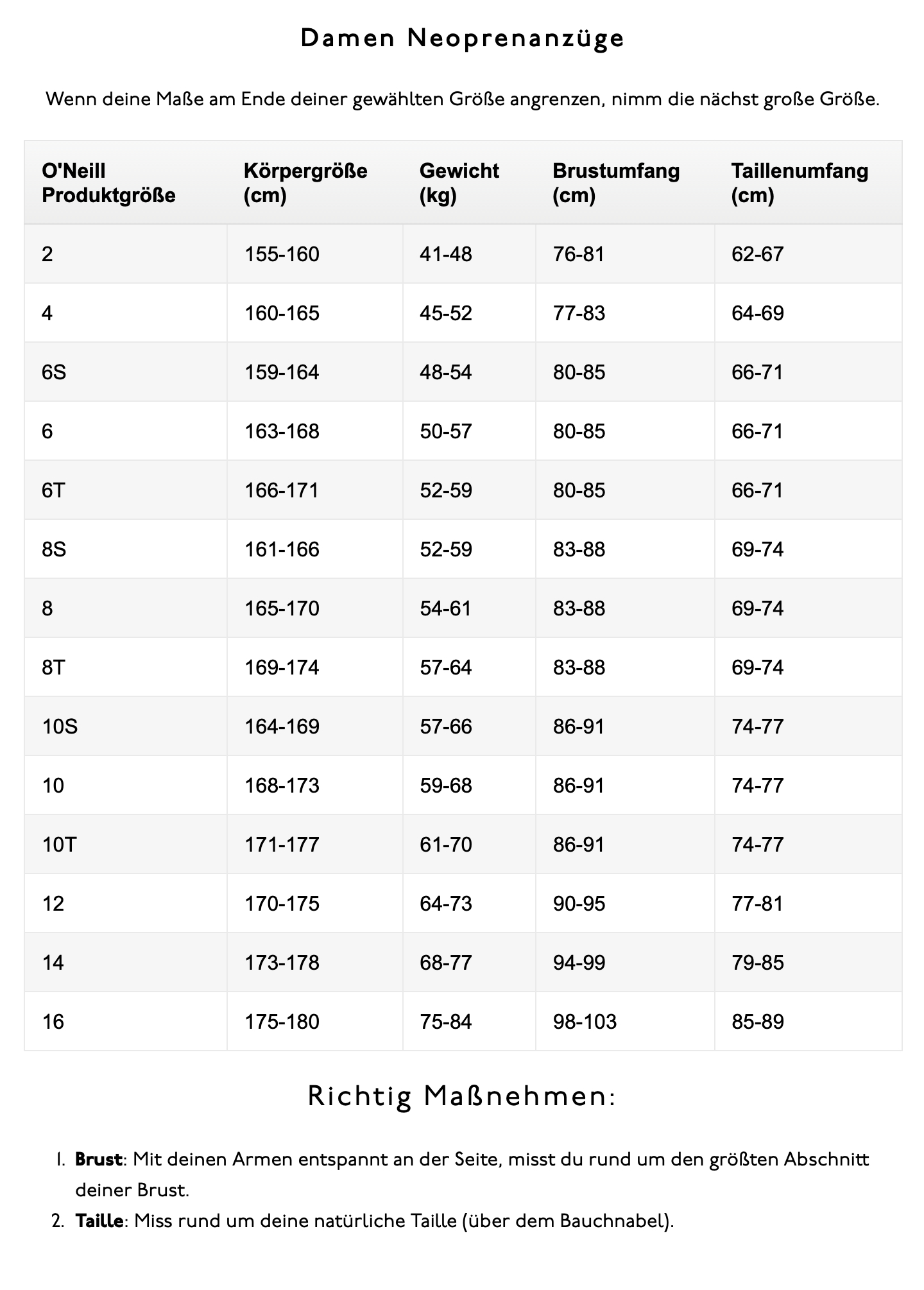Select the bold Brust instruction label
The width and height of the screenshot is (924, 1290).
98,1160
